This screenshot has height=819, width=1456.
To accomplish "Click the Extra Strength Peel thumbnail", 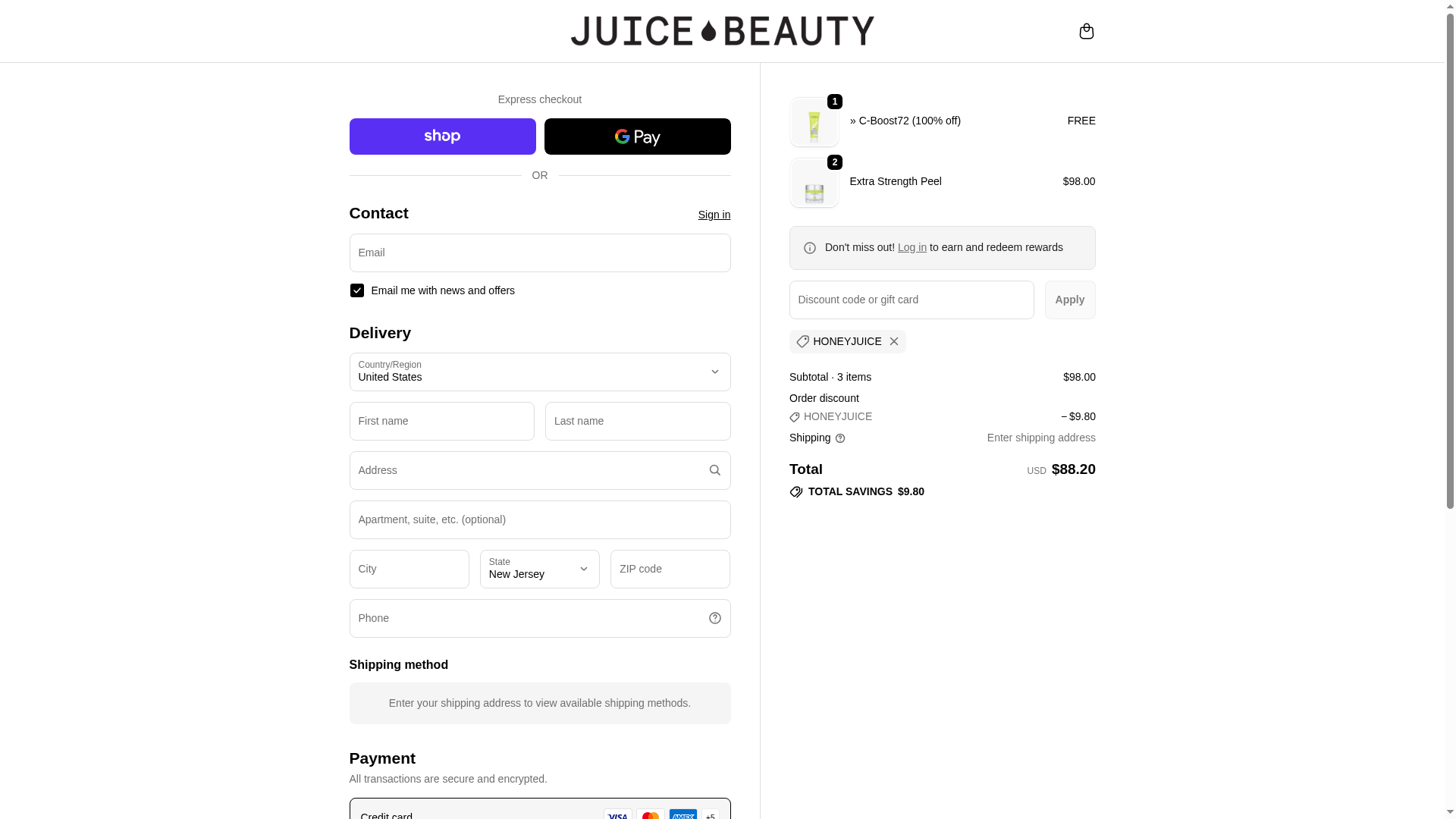I will click(814, 184).
